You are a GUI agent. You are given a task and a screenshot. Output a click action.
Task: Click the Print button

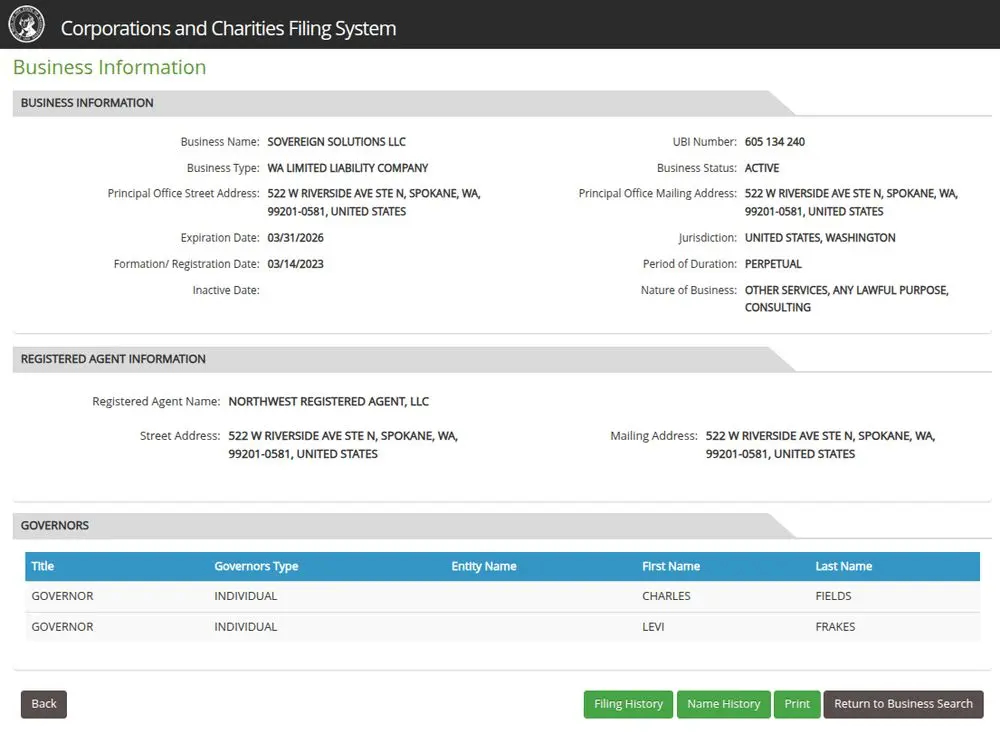coord(797,704)
